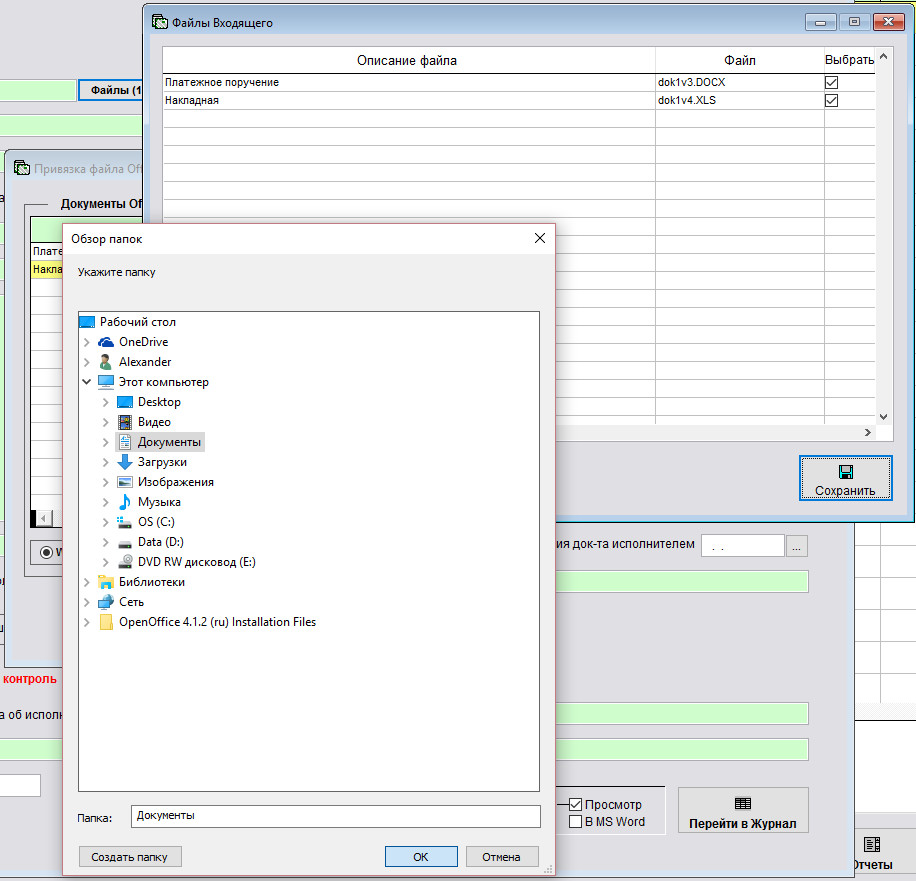Viewport: 916px width, 881px height.
Task: Select DVD RW дисковод (E:) in tree
Action: click(x=197, y=562)
